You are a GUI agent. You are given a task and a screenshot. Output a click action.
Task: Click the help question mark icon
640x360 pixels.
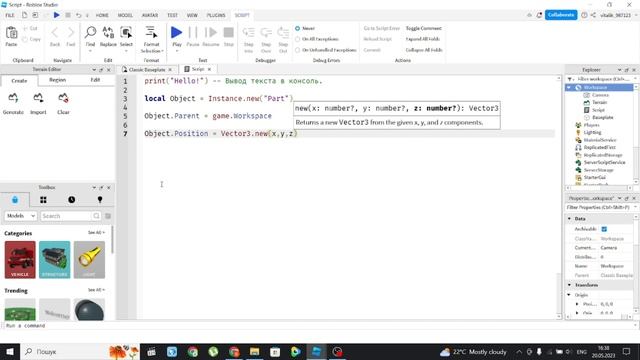584,15
